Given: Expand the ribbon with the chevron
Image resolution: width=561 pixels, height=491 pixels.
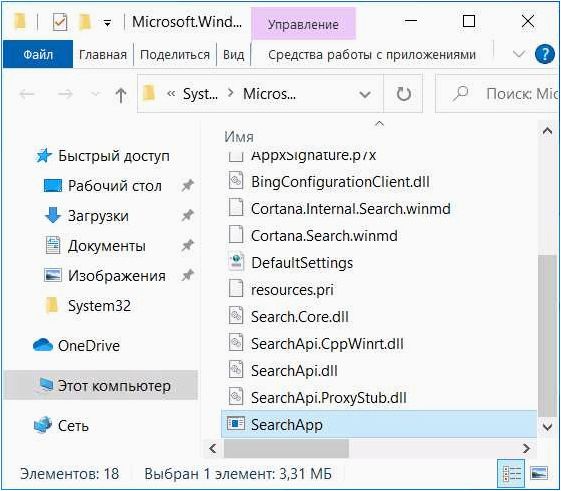Looking at the screenshot, I should (x=518, y=54).
